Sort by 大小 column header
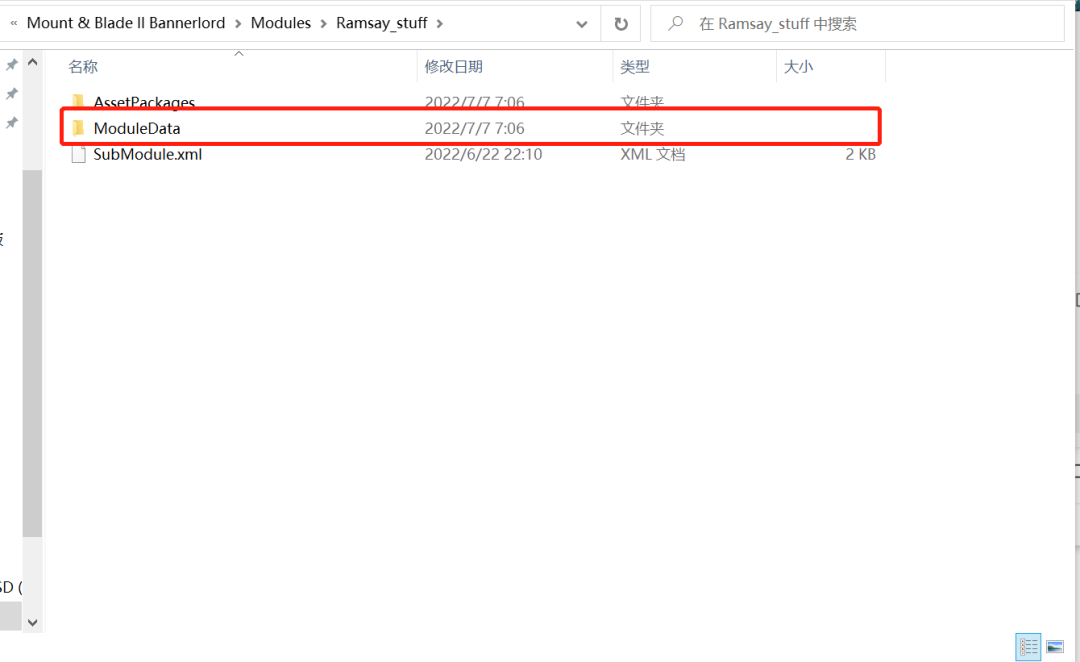This screenshot has height=662, width=1080. 798,67
